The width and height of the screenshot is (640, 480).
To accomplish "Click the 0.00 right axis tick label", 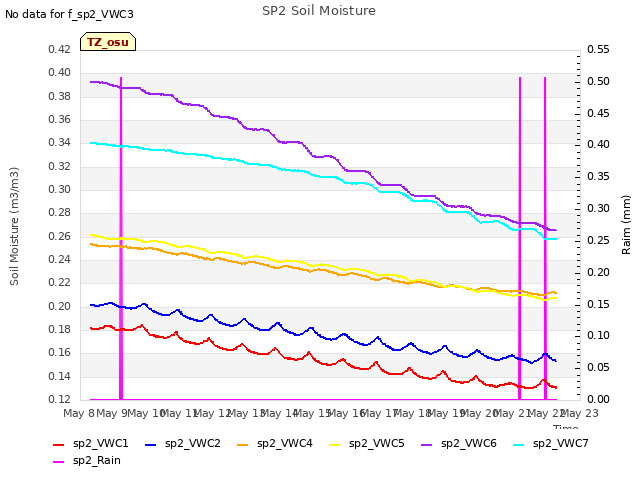I will [598, 399].
